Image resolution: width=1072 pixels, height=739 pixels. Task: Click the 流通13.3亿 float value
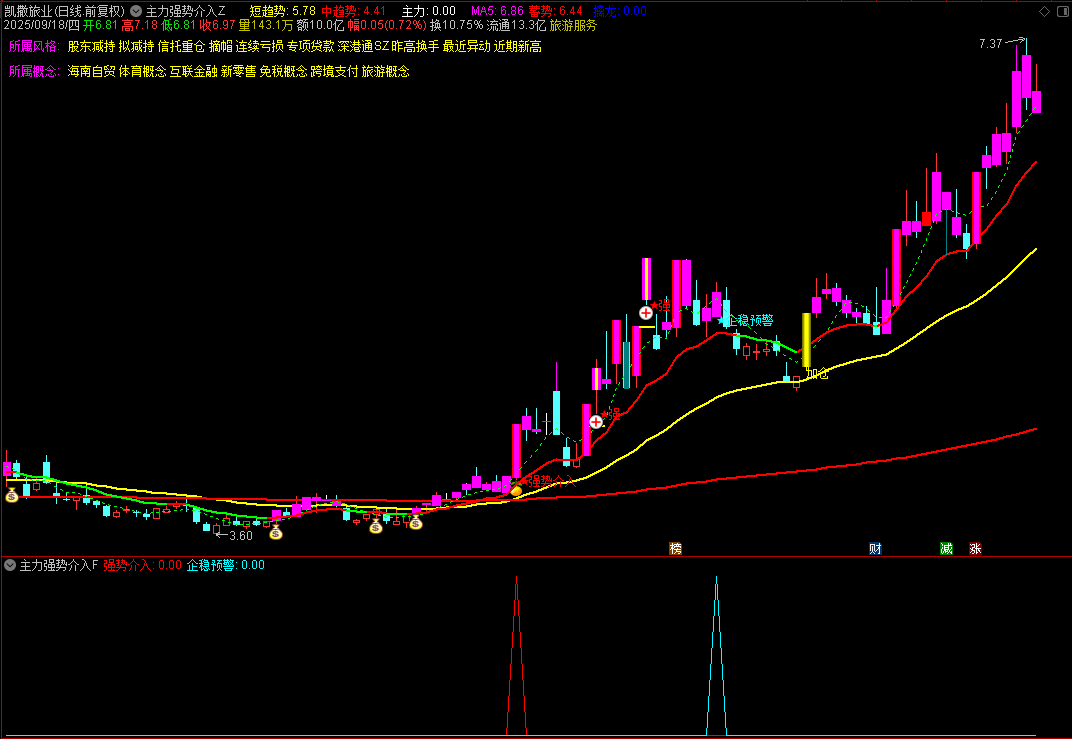516,26
